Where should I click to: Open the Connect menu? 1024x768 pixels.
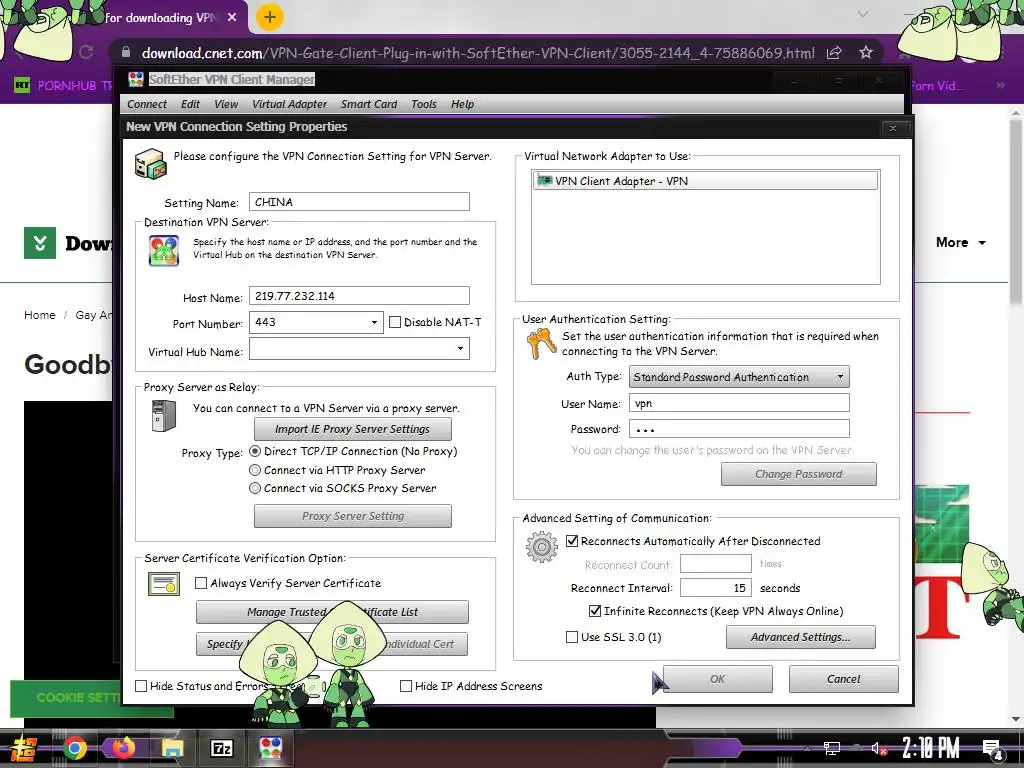[147, 104]
